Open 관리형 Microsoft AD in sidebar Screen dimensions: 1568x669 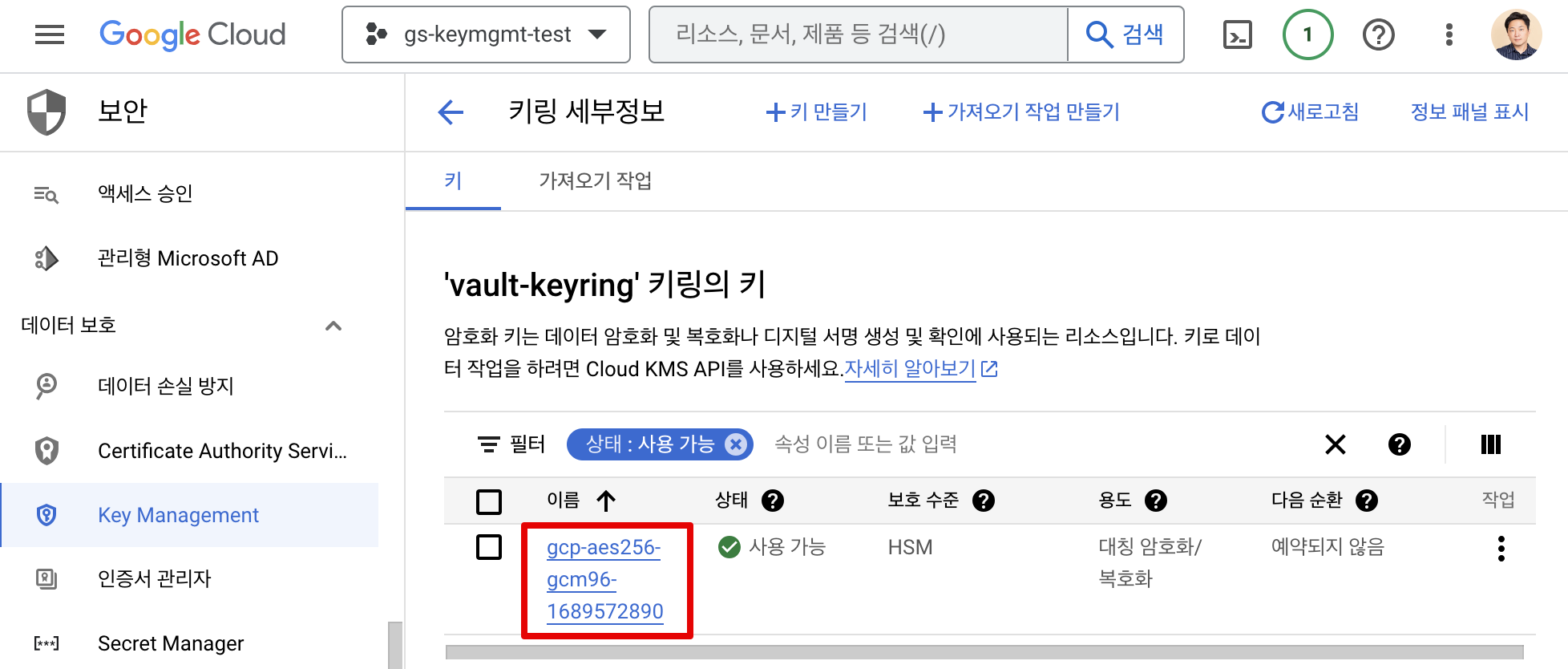click(188, 258)
